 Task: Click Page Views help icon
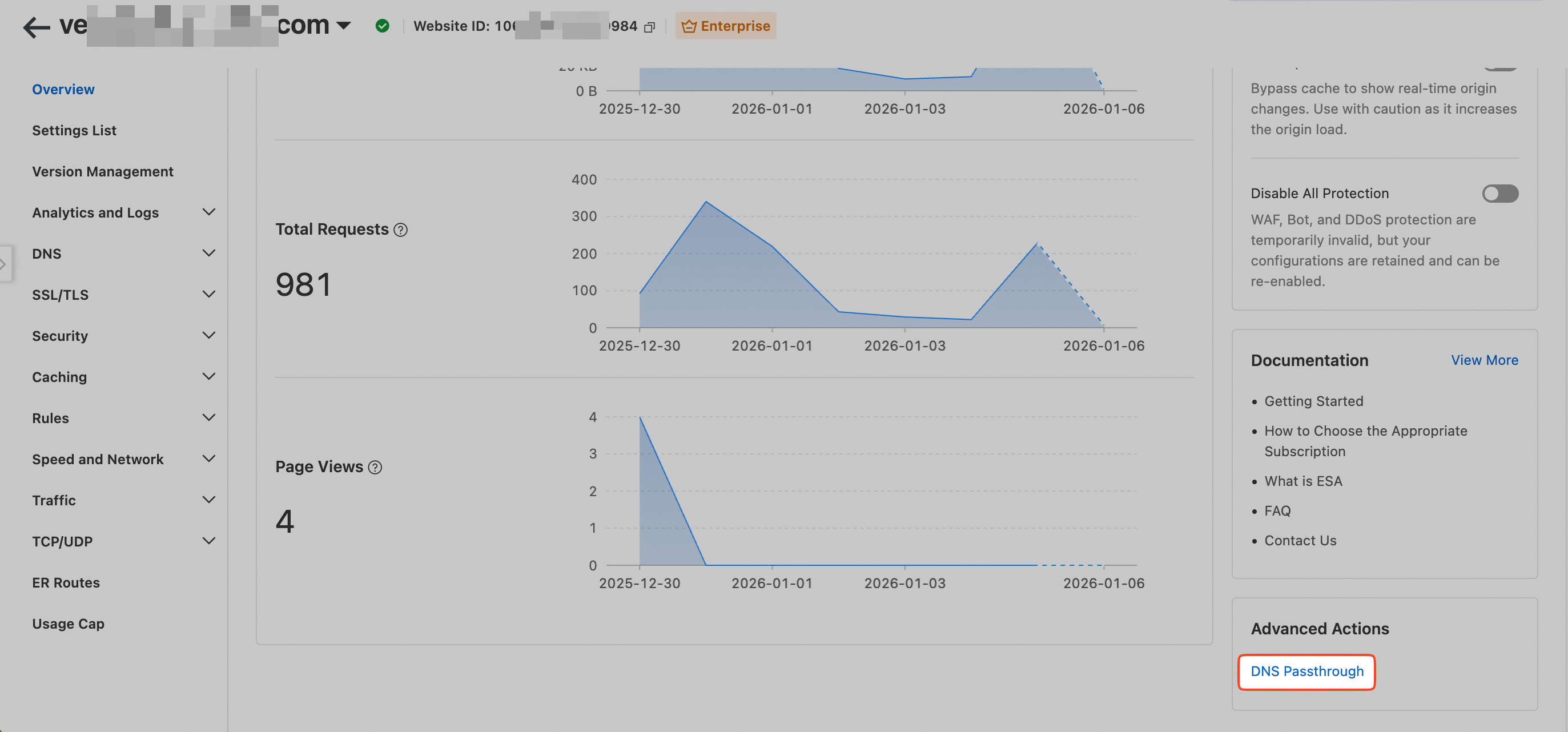pyautogui.click(x=375, y=467)
